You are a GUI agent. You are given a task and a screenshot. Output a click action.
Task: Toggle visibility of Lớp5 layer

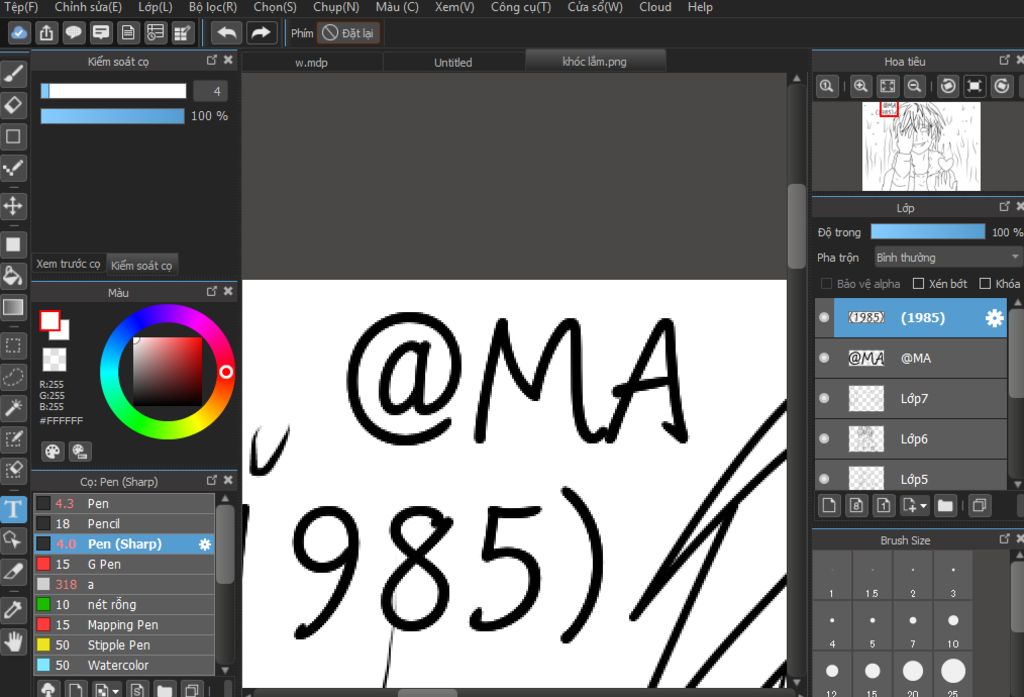[824, 479]
